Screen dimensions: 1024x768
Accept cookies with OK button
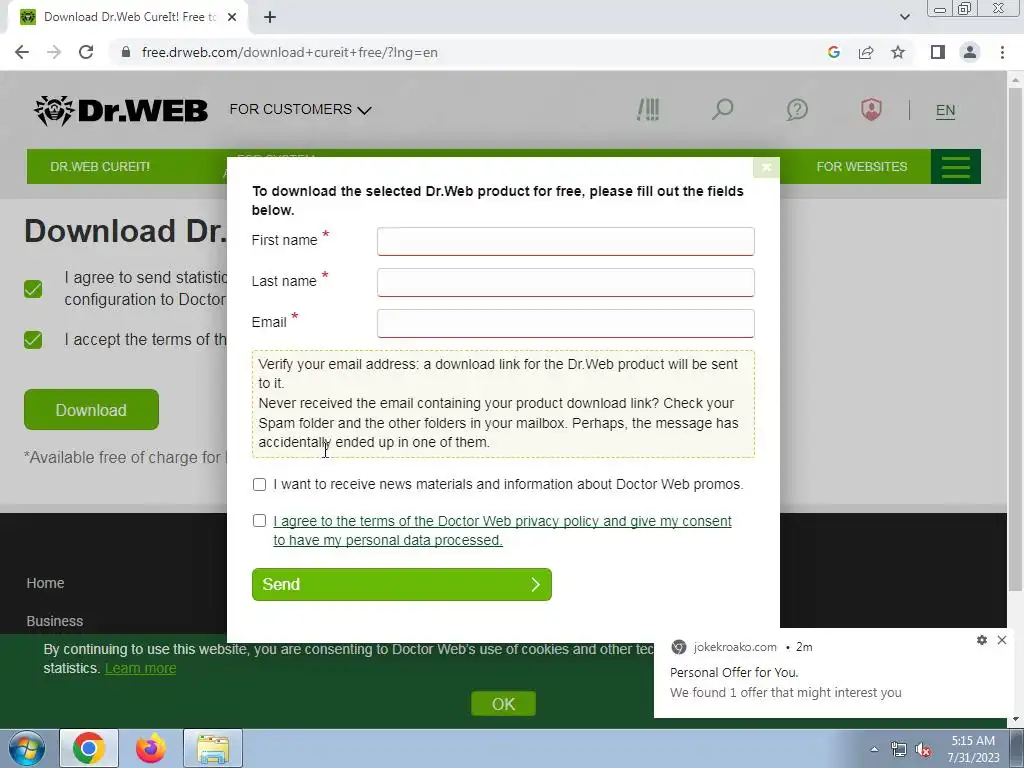(x=504, y=704)
